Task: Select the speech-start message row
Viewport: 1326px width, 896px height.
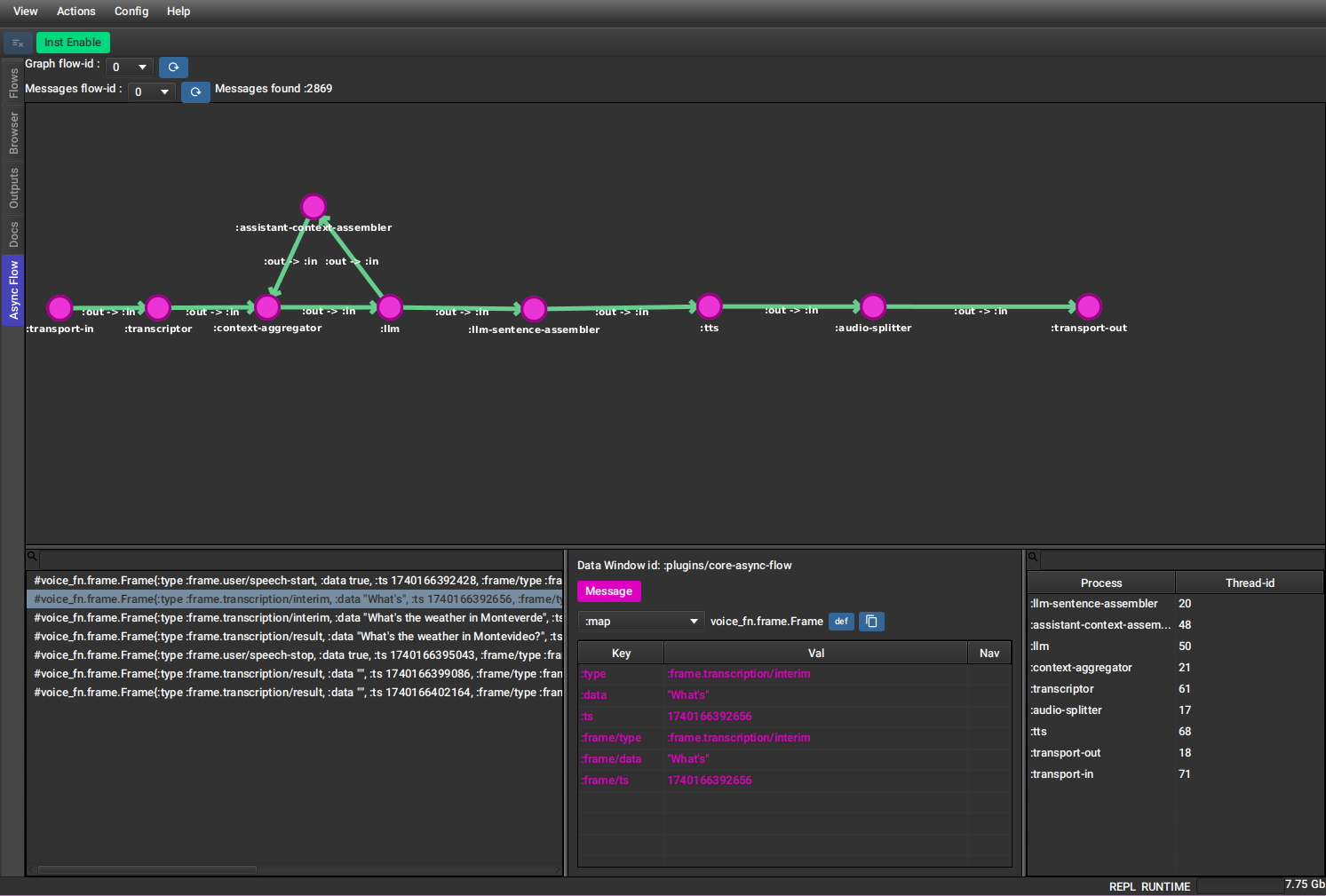Action: point(295,581)
